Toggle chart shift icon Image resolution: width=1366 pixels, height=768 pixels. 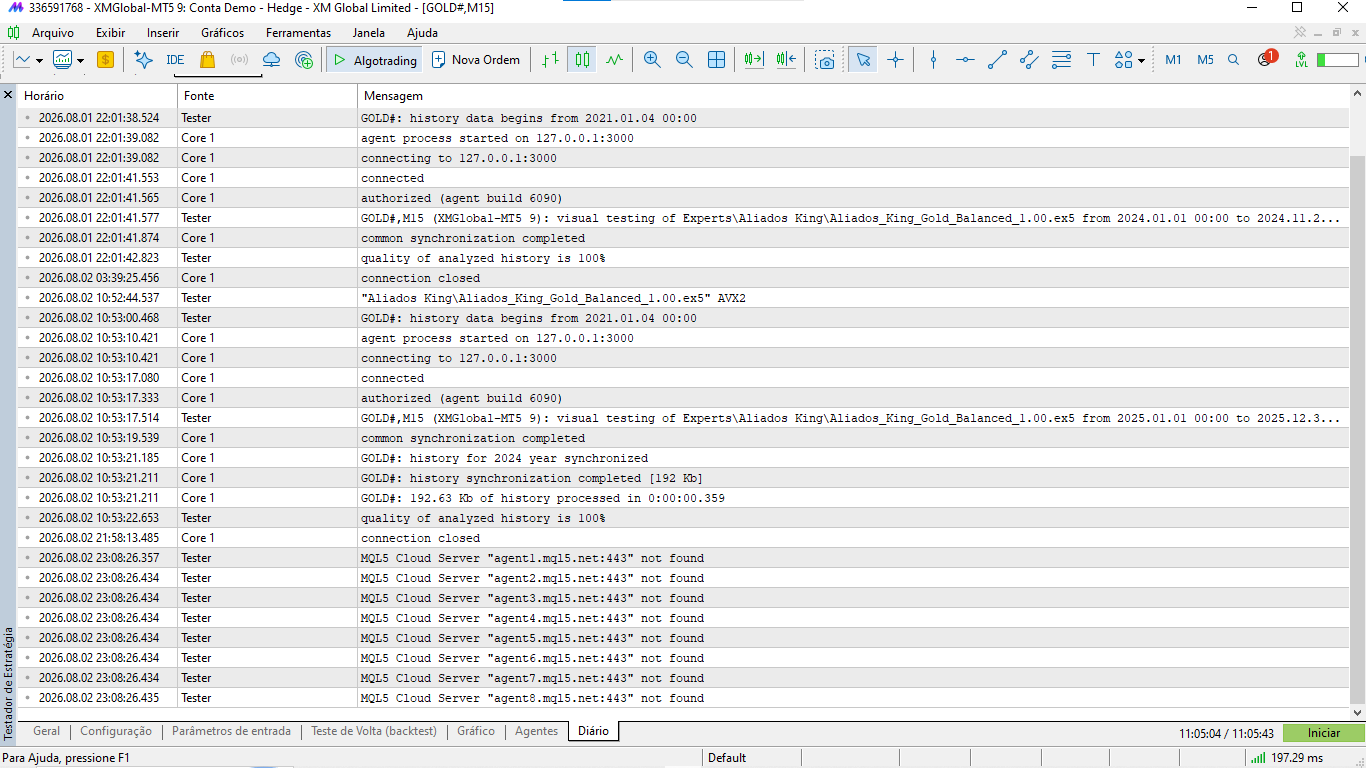[x=786, y=60]
